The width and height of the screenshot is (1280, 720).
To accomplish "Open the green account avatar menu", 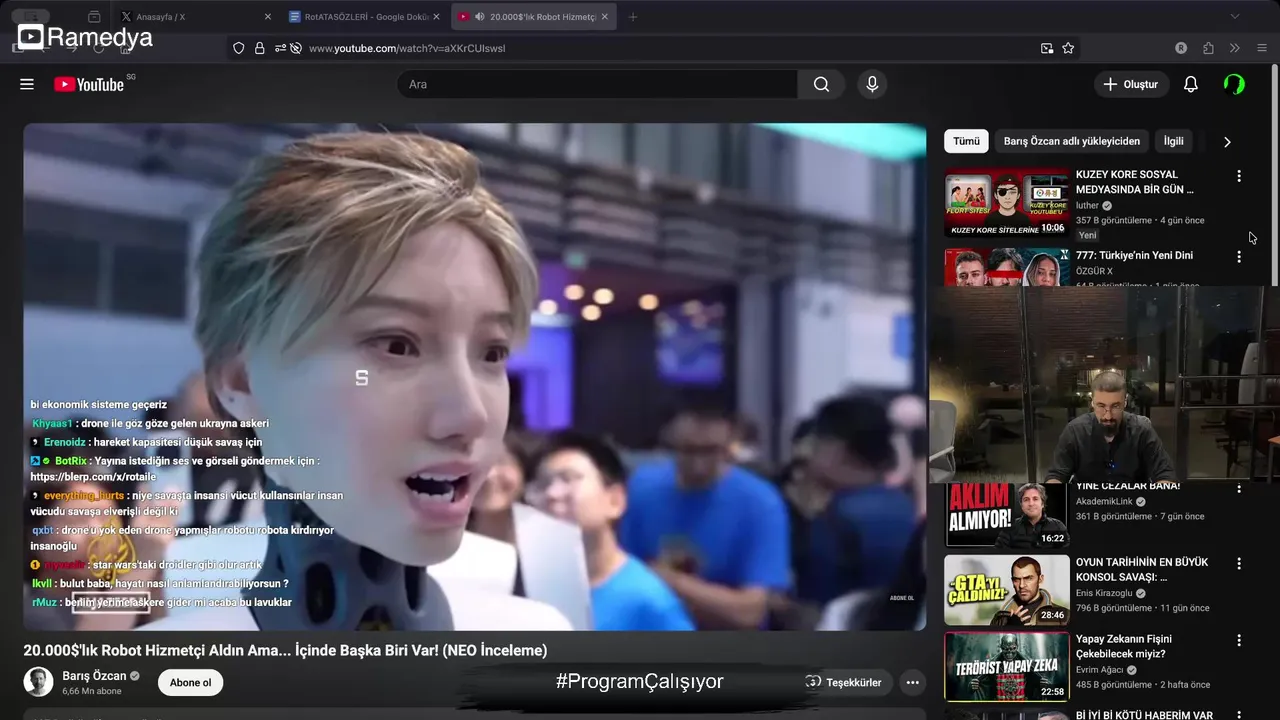I will coord(1234,84).
